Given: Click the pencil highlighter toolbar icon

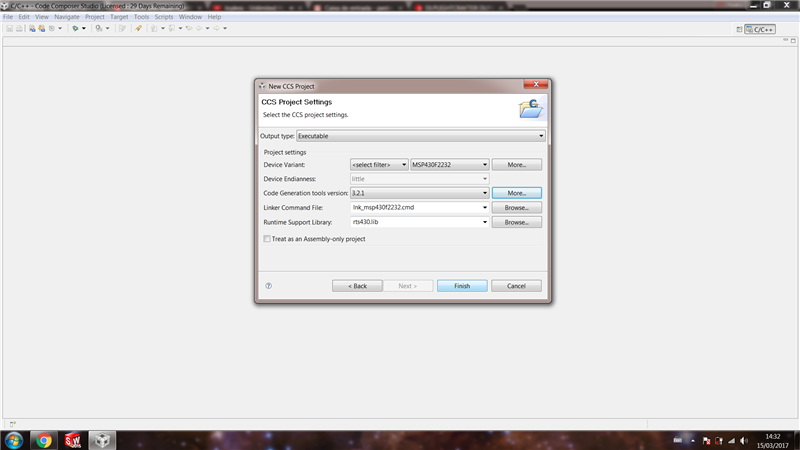Looking at the screenshot, I should click(138, 28).
